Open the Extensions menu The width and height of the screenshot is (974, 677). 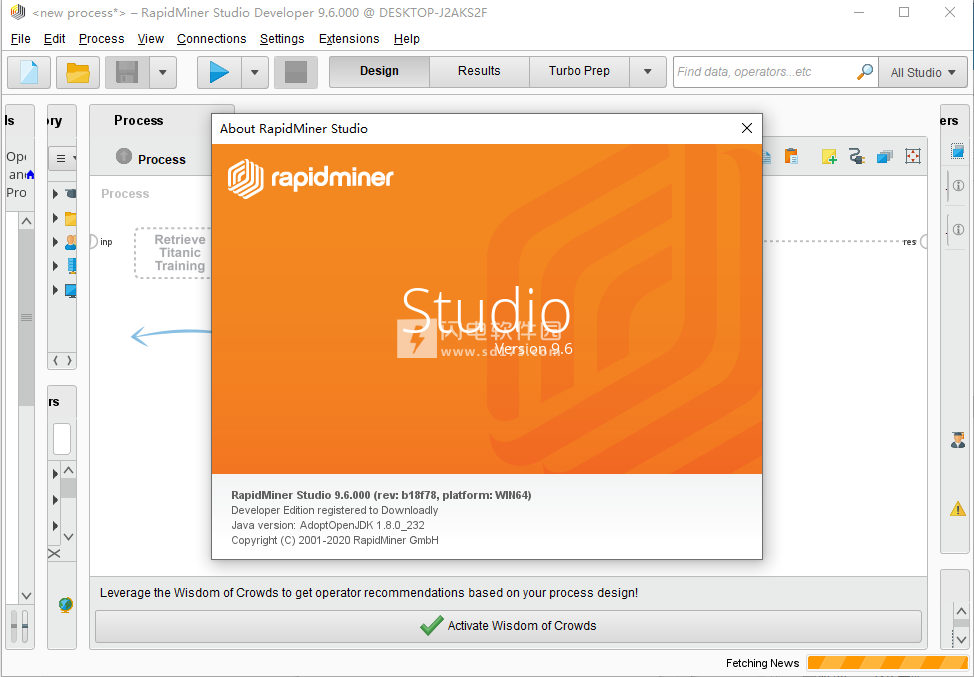(x=349, y=39)
